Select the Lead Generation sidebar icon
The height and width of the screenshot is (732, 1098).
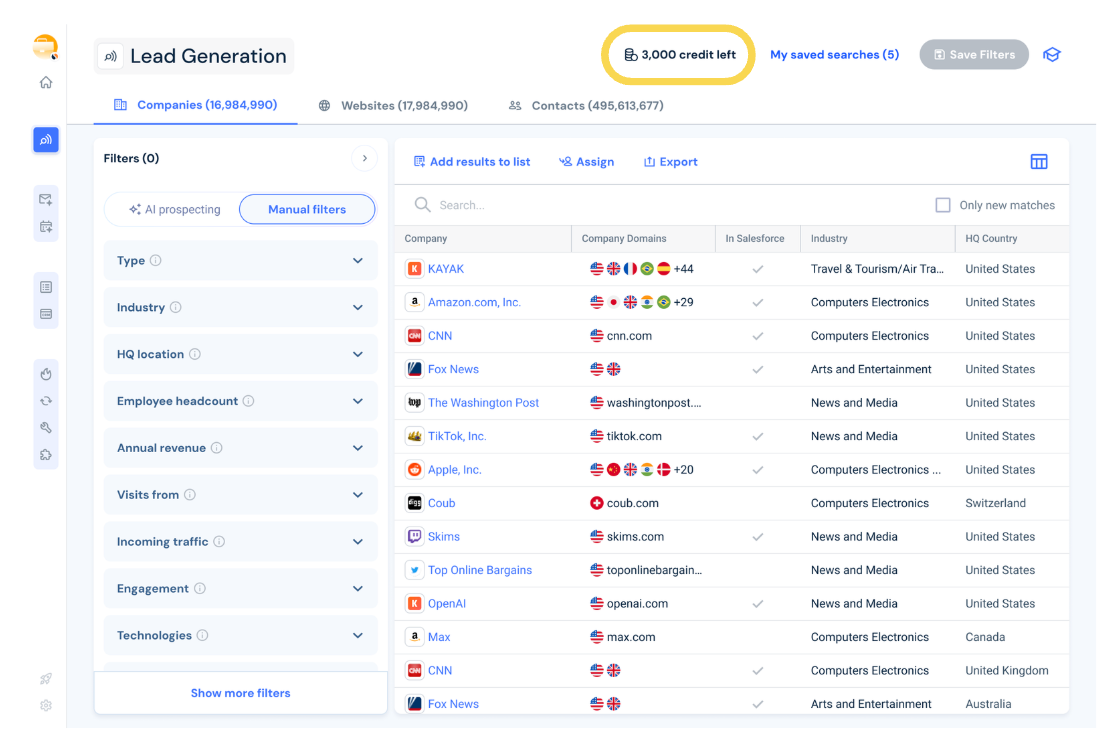(46, 140)
